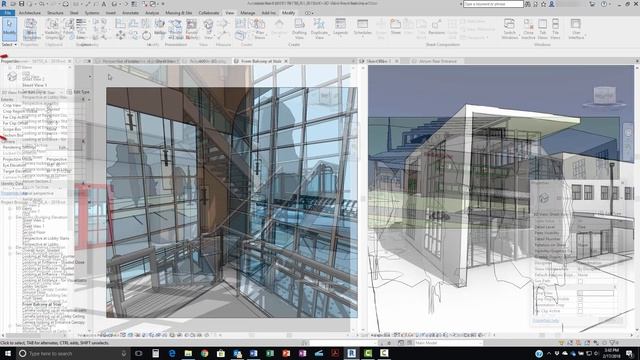
Task: Switch to the Collaborate ribbon tab
Action: click(x=209, y=13)
